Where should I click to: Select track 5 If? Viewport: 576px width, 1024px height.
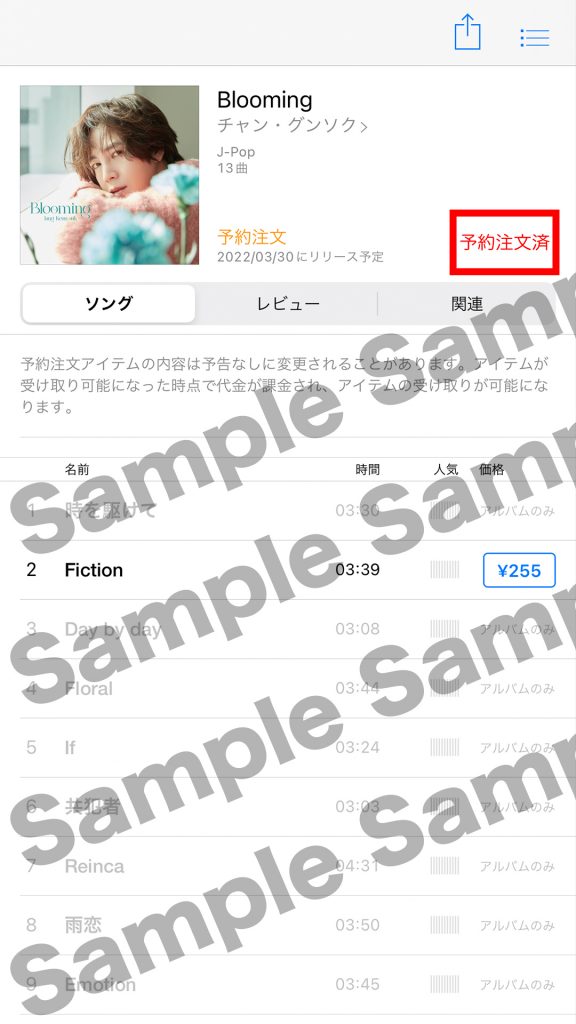pos(288,748)
